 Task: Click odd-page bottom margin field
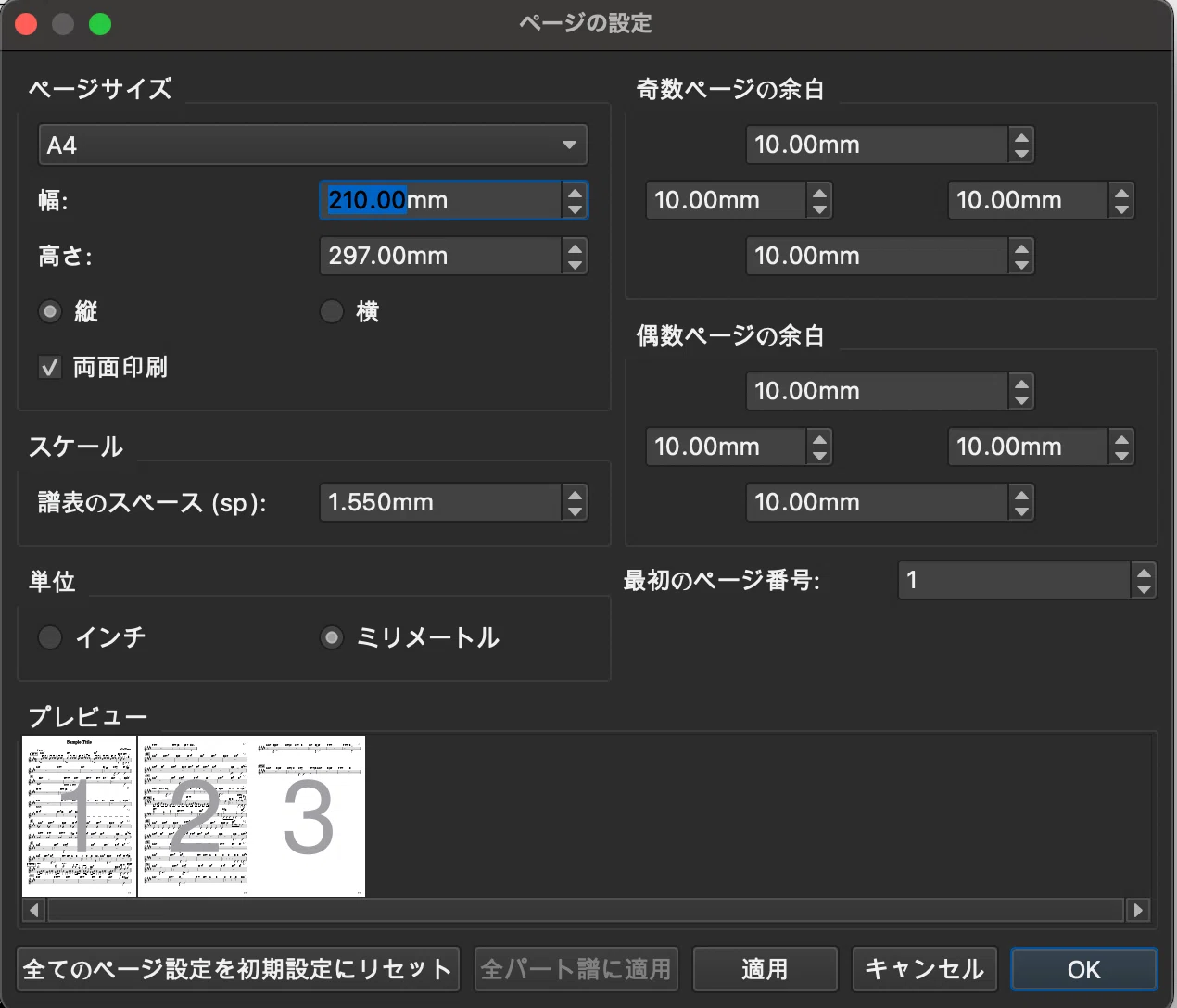(877, 256)
